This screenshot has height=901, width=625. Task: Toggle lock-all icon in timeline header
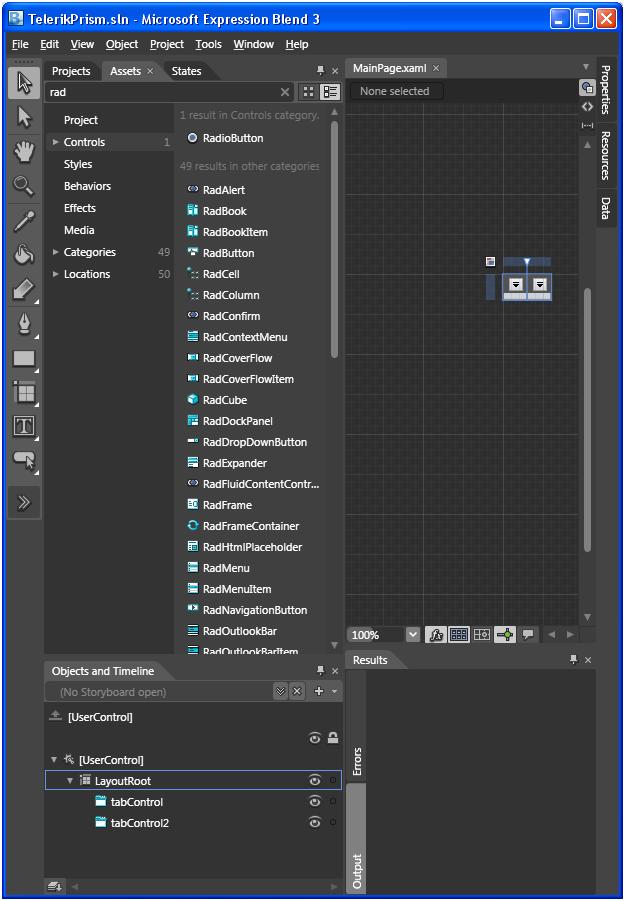(333, 738)
